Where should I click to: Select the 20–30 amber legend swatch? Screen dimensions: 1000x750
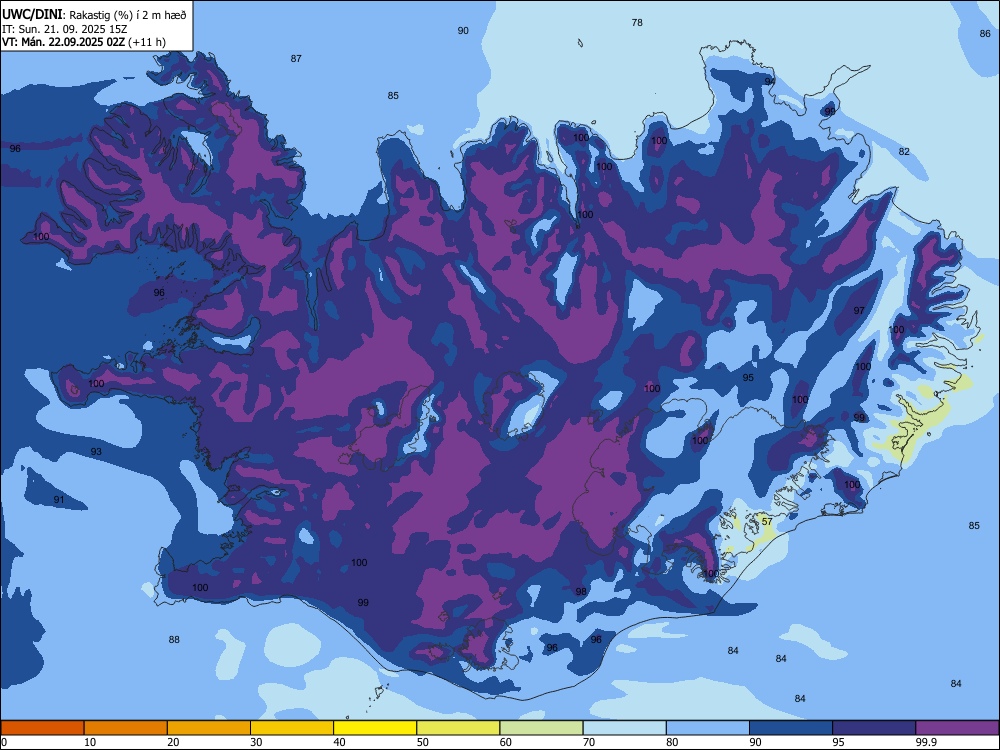coord(209,728)
